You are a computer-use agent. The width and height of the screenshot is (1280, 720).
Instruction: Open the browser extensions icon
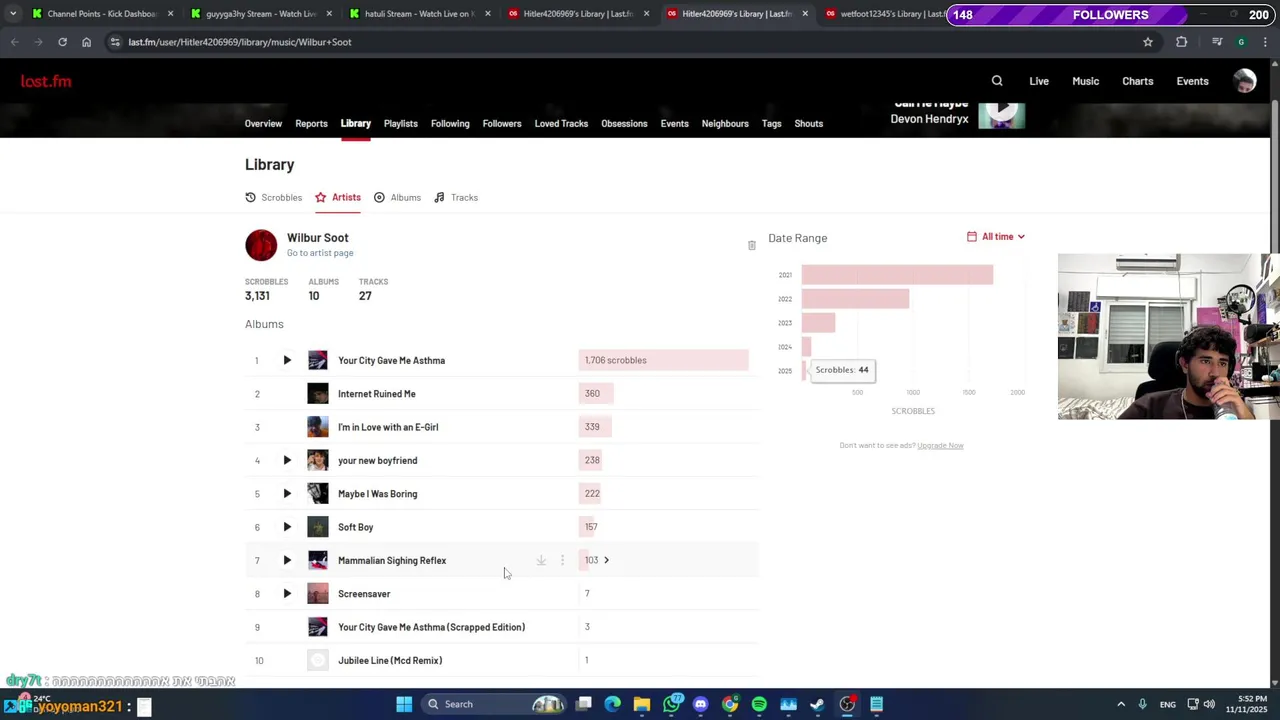[x=1182, y=42]
